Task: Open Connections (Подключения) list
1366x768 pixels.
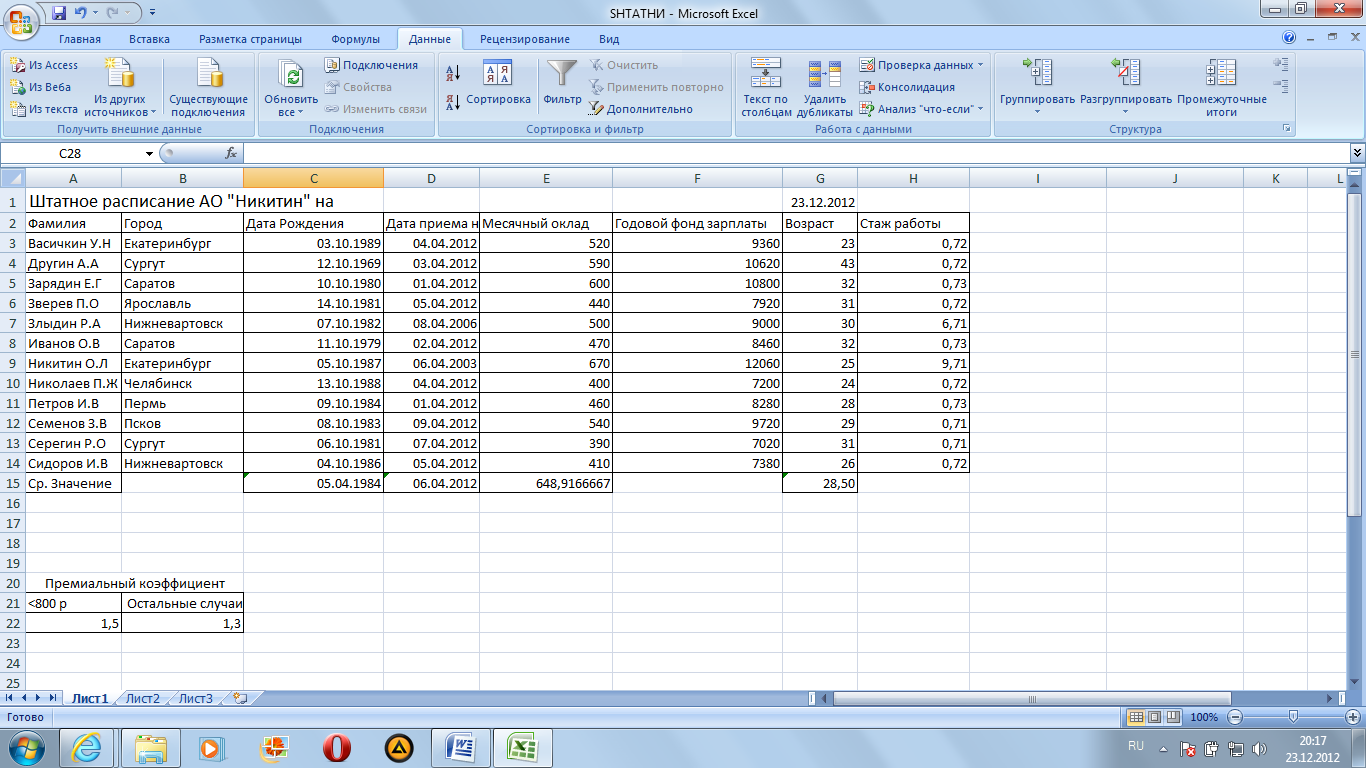Action: pos(371,65)
